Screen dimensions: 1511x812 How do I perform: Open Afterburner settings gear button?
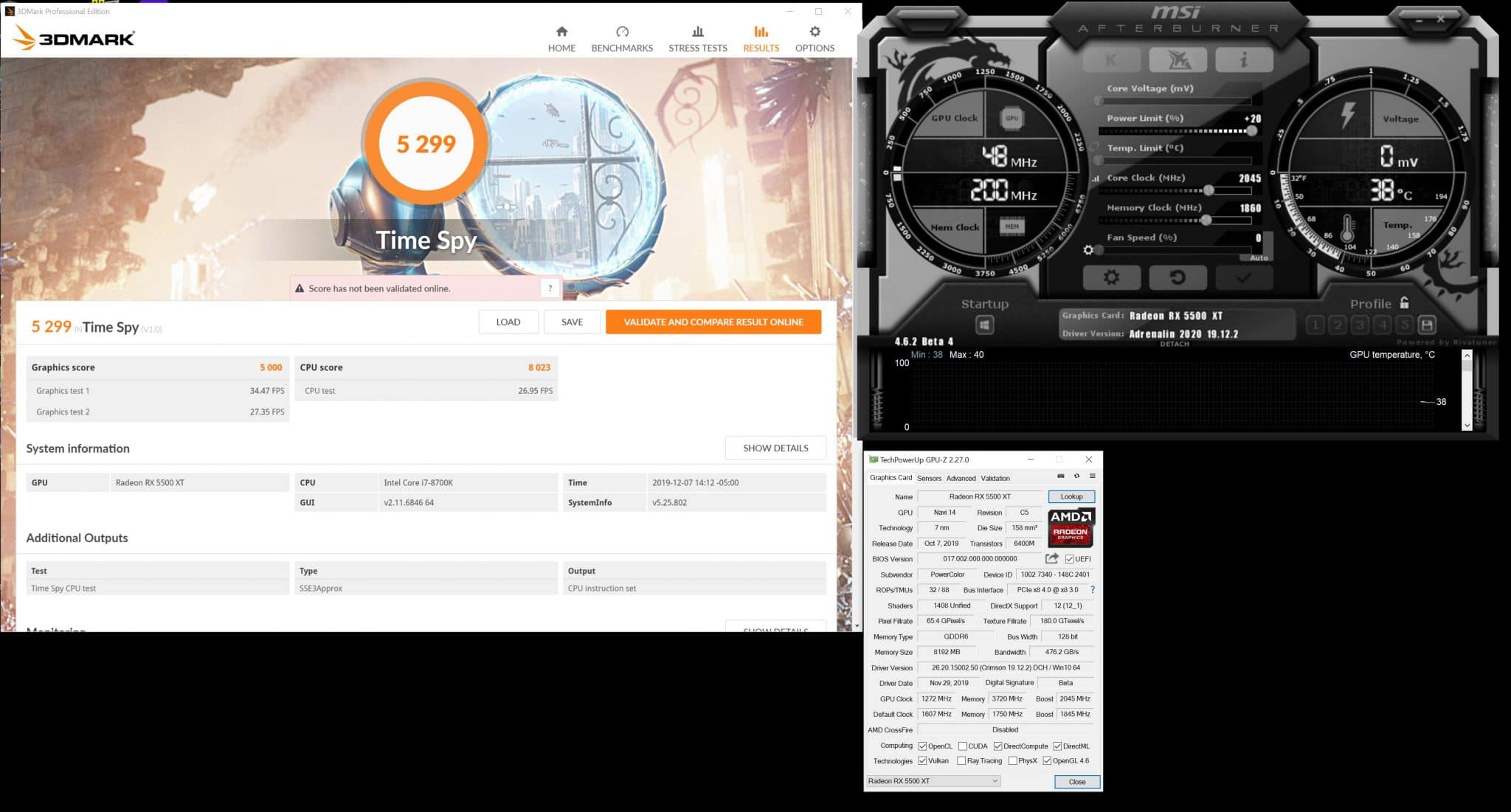(x=1111, y=278)
